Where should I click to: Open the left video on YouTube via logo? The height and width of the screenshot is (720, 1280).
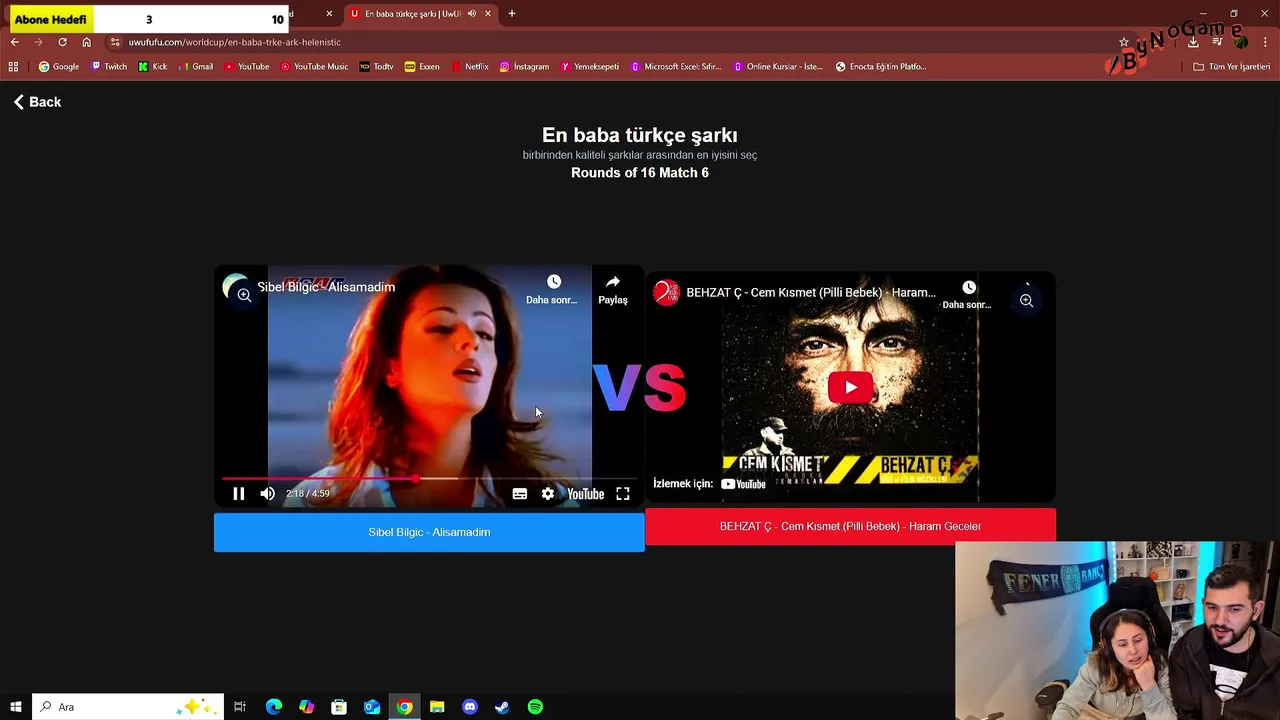tap(586, 494)
